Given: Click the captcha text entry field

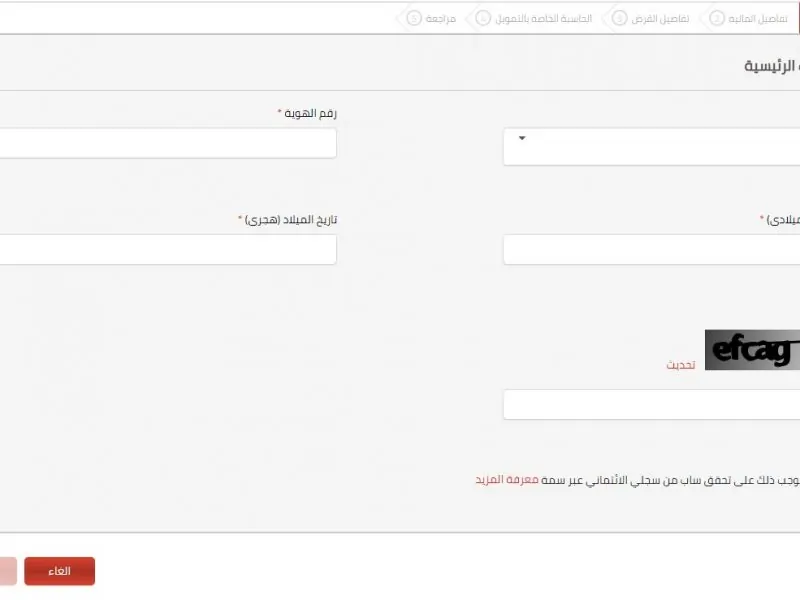Looking at the screenshot, I should [x=652, y=405].
